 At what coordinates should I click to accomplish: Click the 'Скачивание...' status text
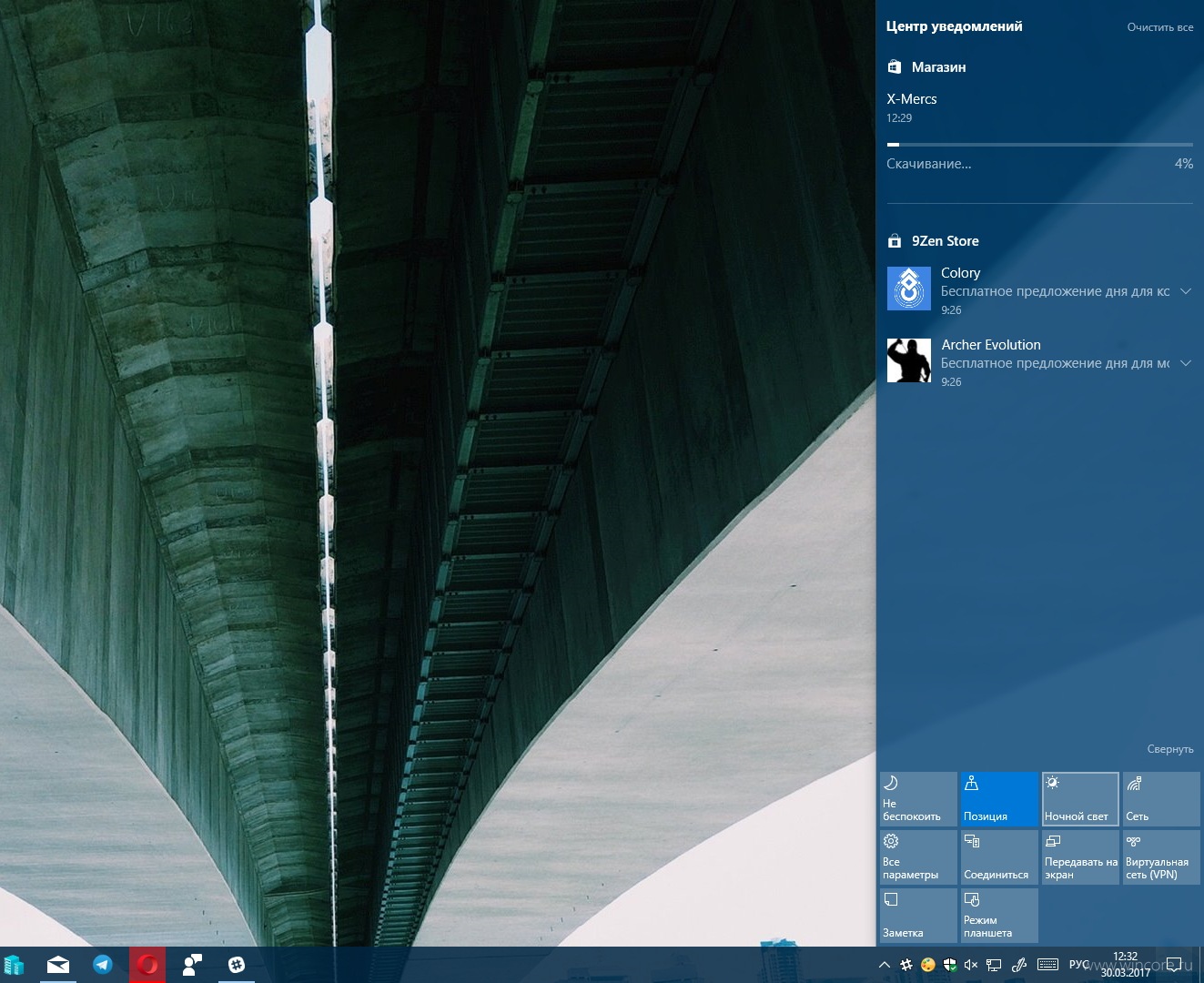929,164
